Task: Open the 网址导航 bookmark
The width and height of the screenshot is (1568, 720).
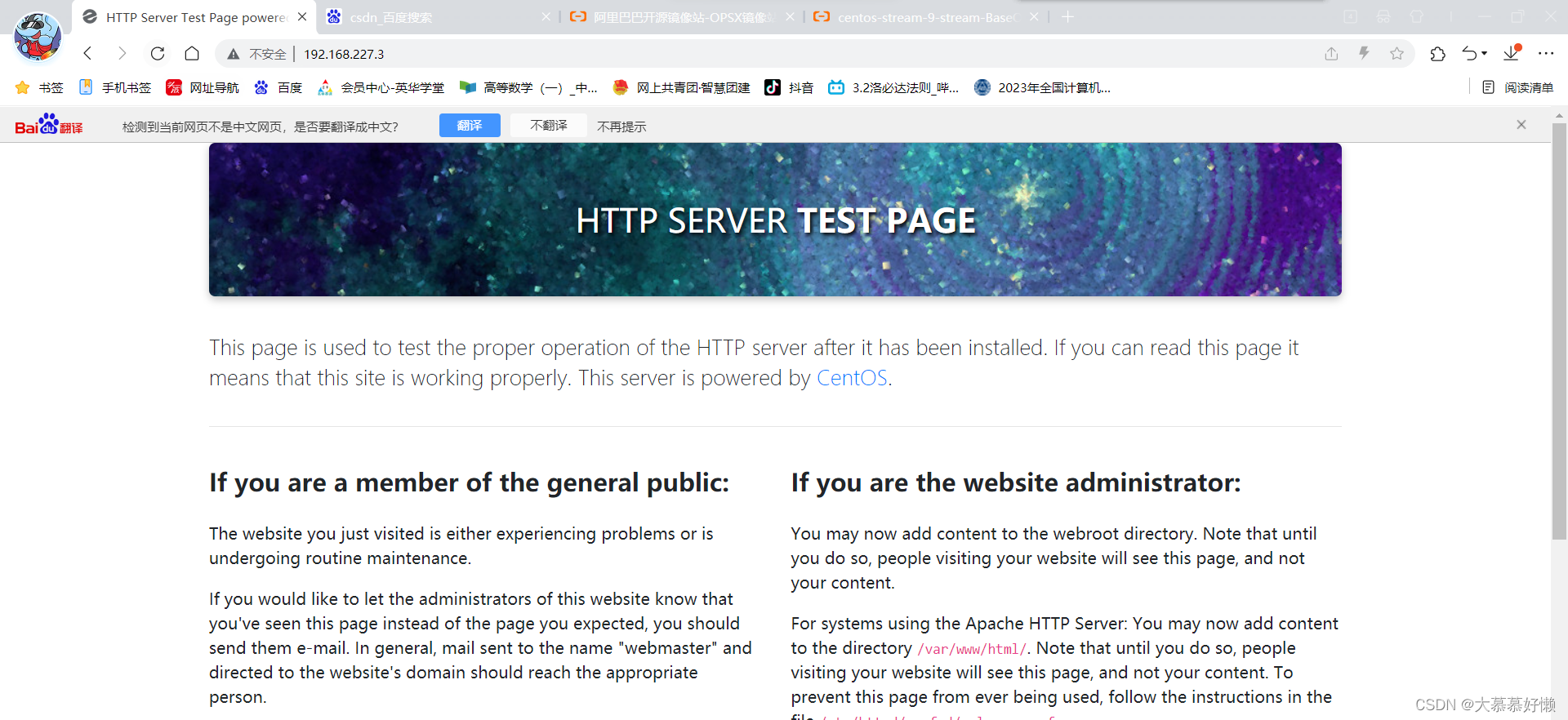Action: coord(203,87)
